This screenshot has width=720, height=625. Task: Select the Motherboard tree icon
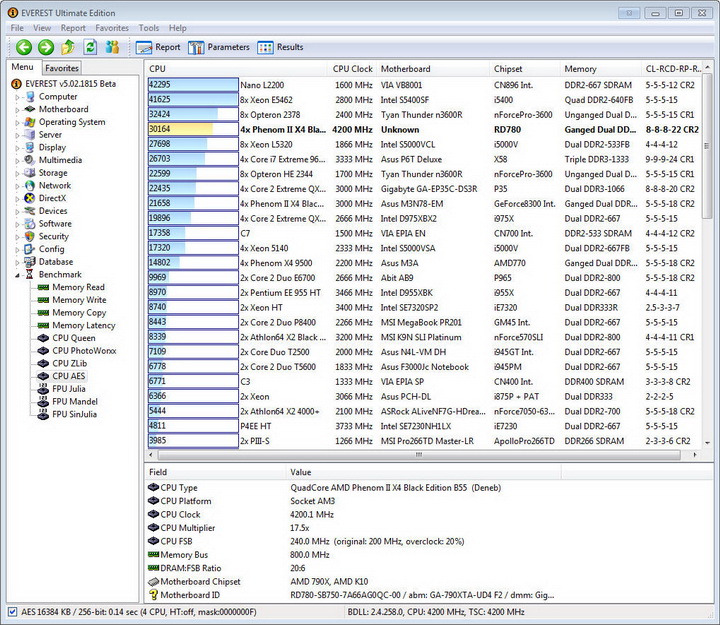pos(30,109)
